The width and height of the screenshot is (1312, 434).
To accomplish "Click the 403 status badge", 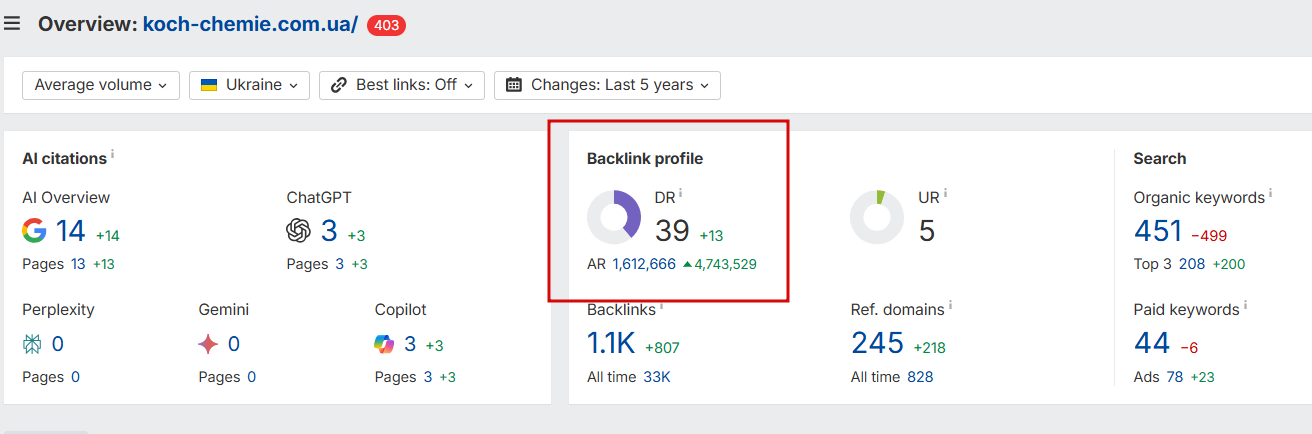I will click(x=386, y=25).
